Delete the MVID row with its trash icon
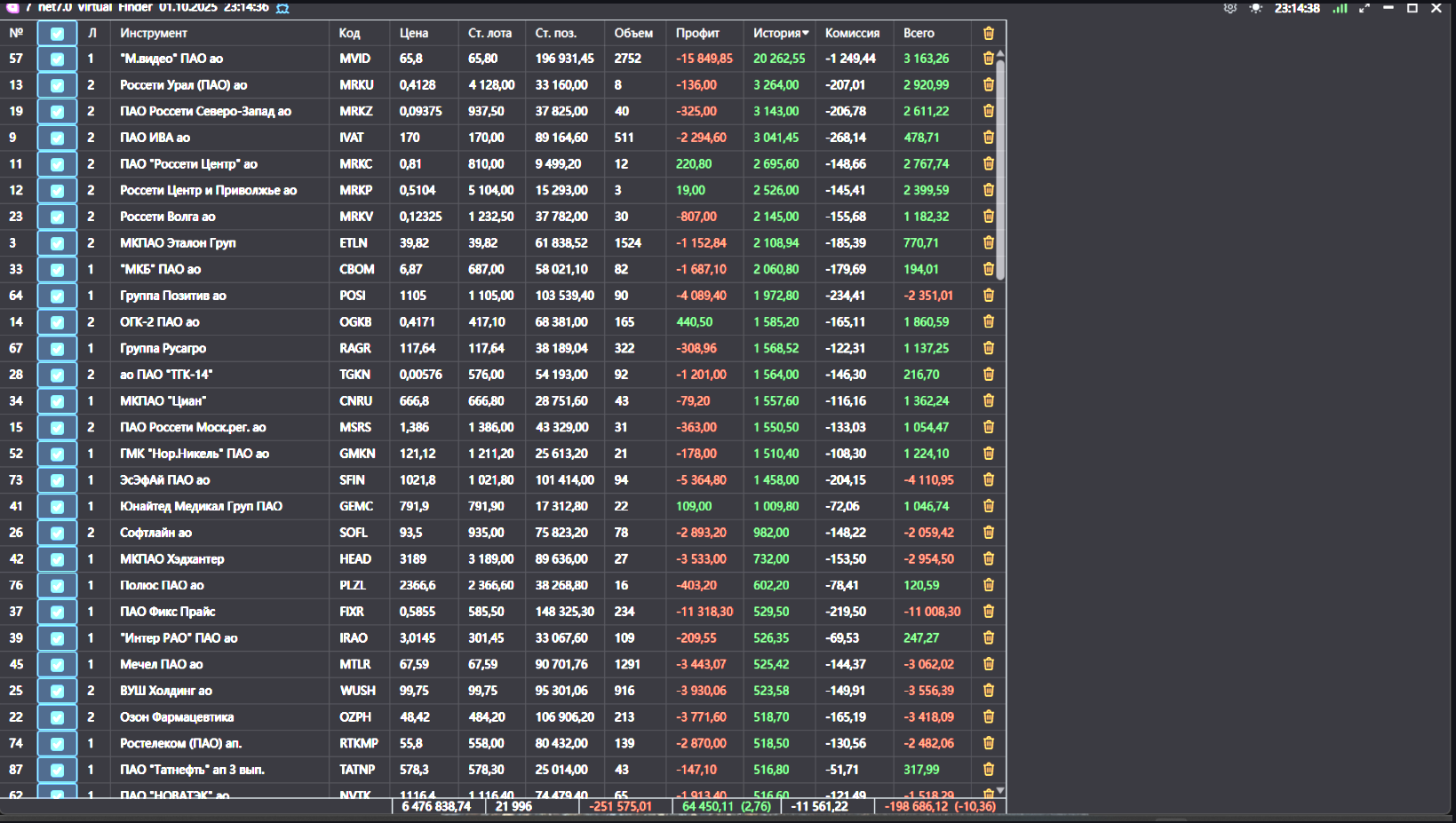The width and height of the screenshot is (1456, 823). click(989, 59)
